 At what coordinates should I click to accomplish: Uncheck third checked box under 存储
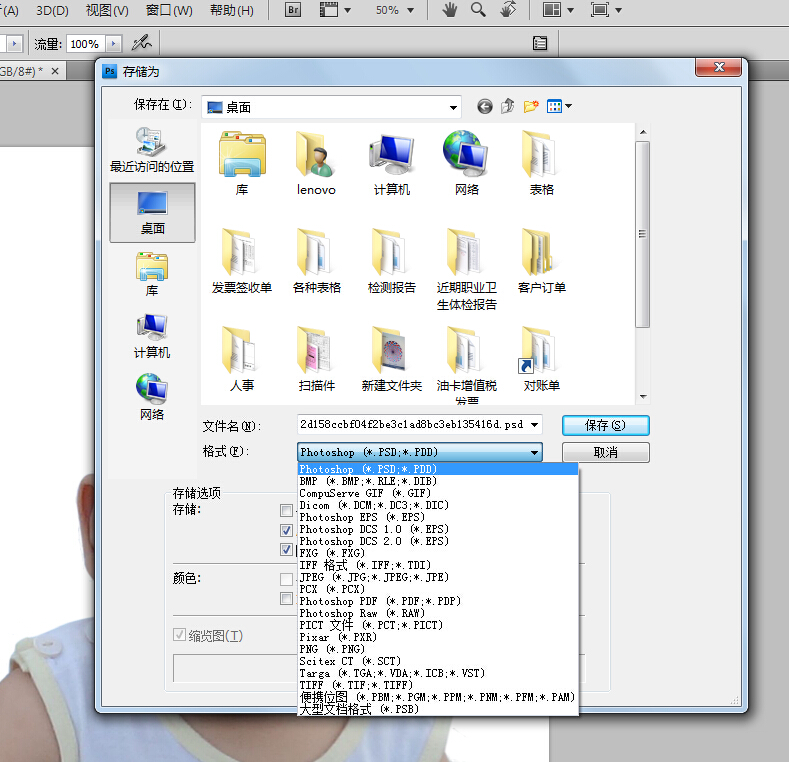click(x=286, y=549)
